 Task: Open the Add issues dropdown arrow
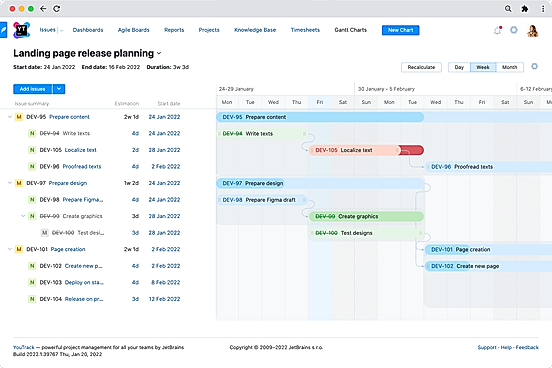click(x=59, y=89)
